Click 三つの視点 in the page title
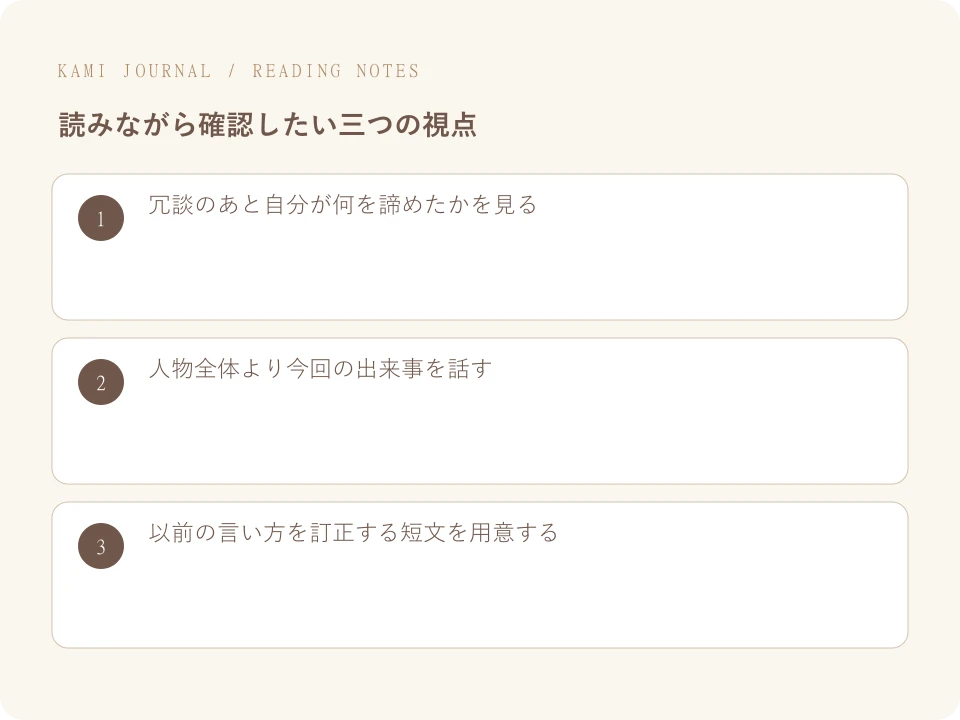The width and height of the screenshot is (960, 720). 407,124
